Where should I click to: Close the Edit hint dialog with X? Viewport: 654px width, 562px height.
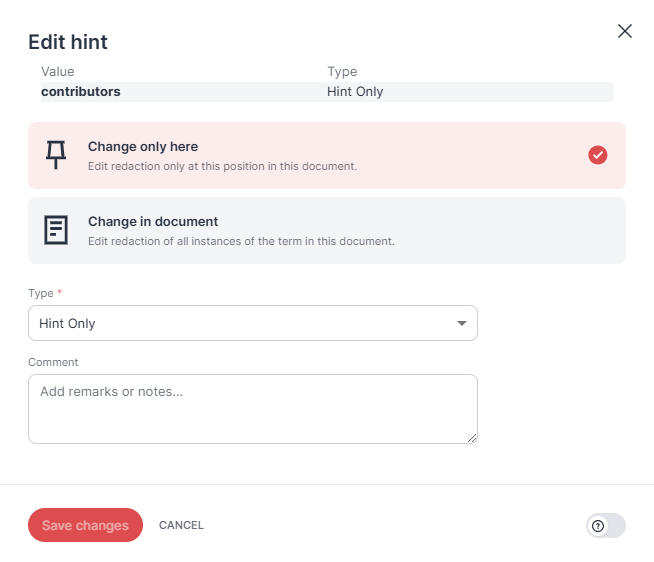pyautogui.click(x=624, y=31)
